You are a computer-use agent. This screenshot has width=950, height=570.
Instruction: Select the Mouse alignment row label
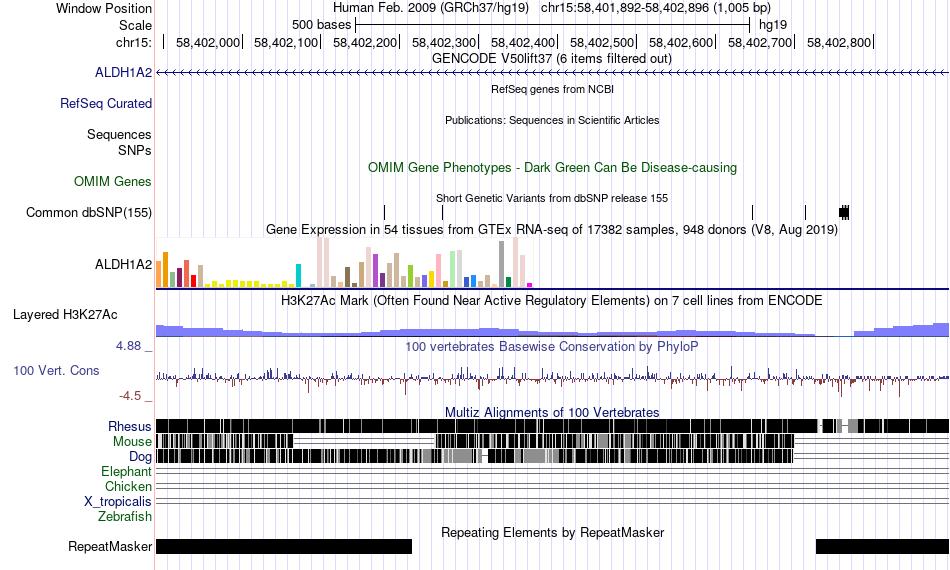pos(132,442)
